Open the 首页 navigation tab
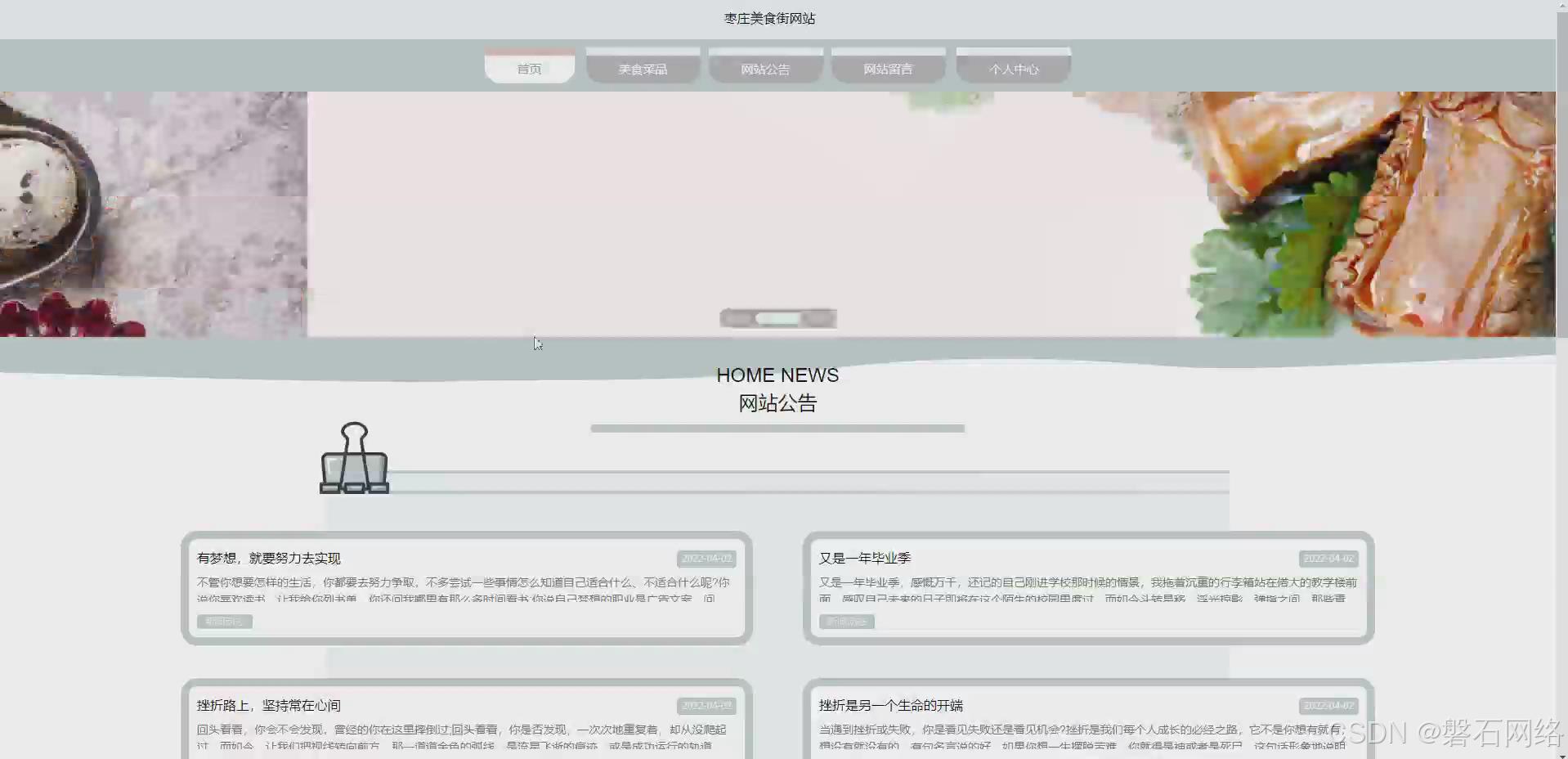Image resolution: width=1568 pixels, height=759 pixels. (529, 69)
